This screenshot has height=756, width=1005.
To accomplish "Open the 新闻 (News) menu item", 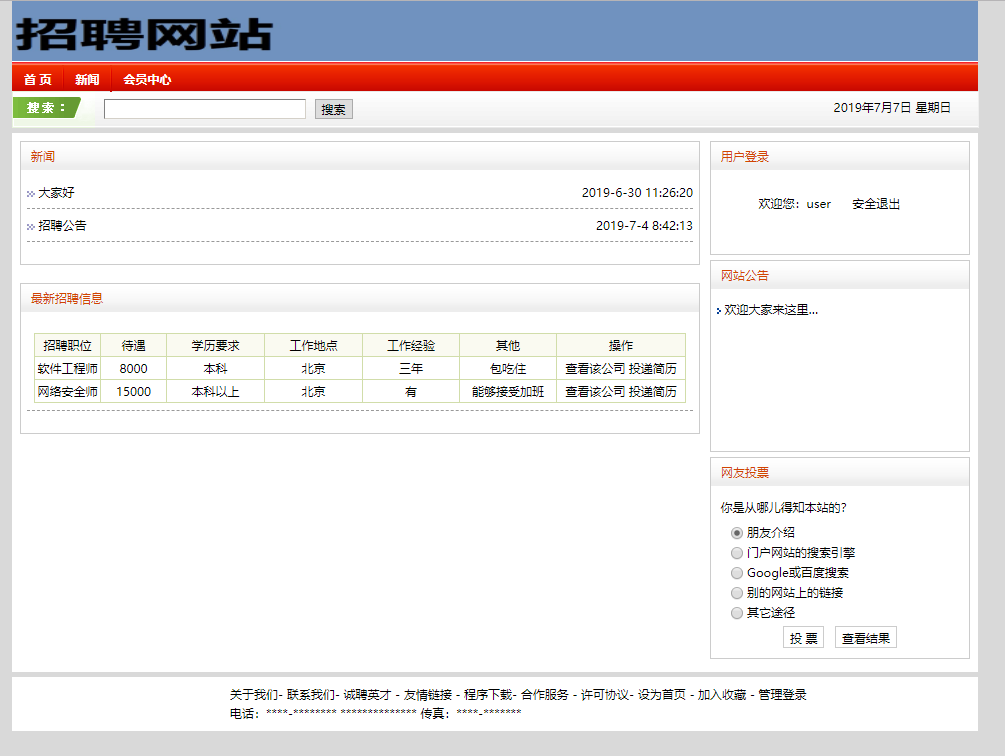I will [x=87, y=78].
